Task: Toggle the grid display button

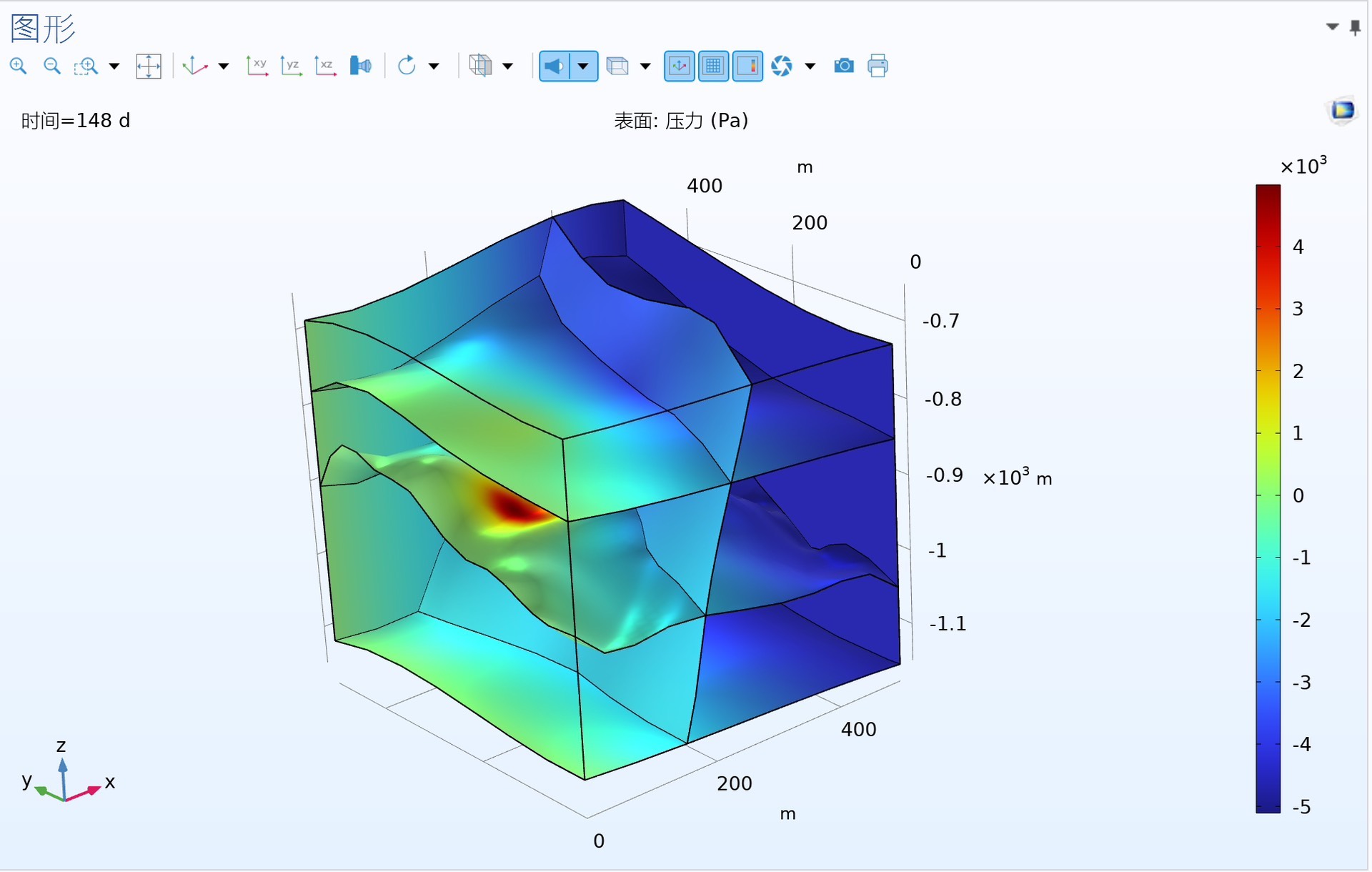Action: 713,66
